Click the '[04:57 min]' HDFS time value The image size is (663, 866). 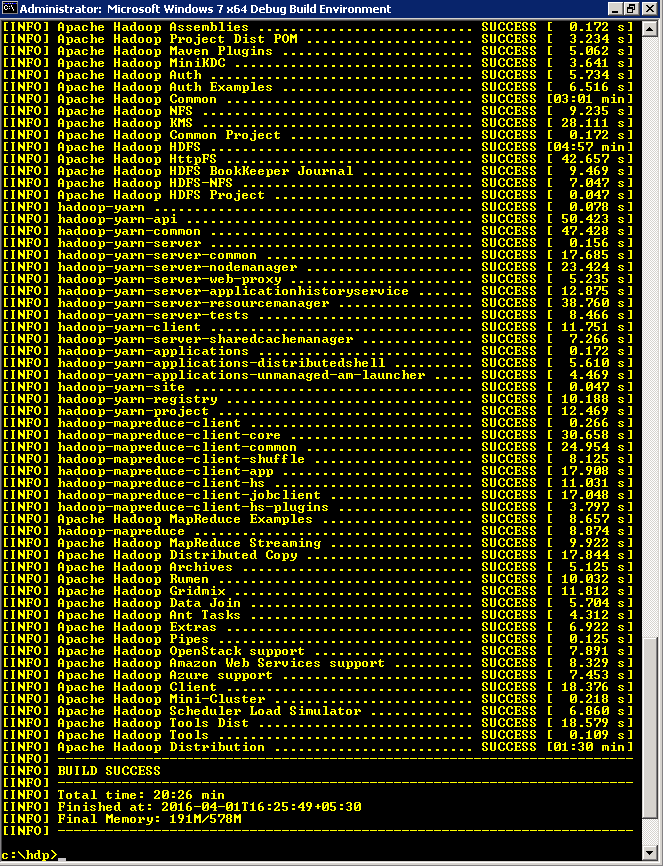[590, 147]
